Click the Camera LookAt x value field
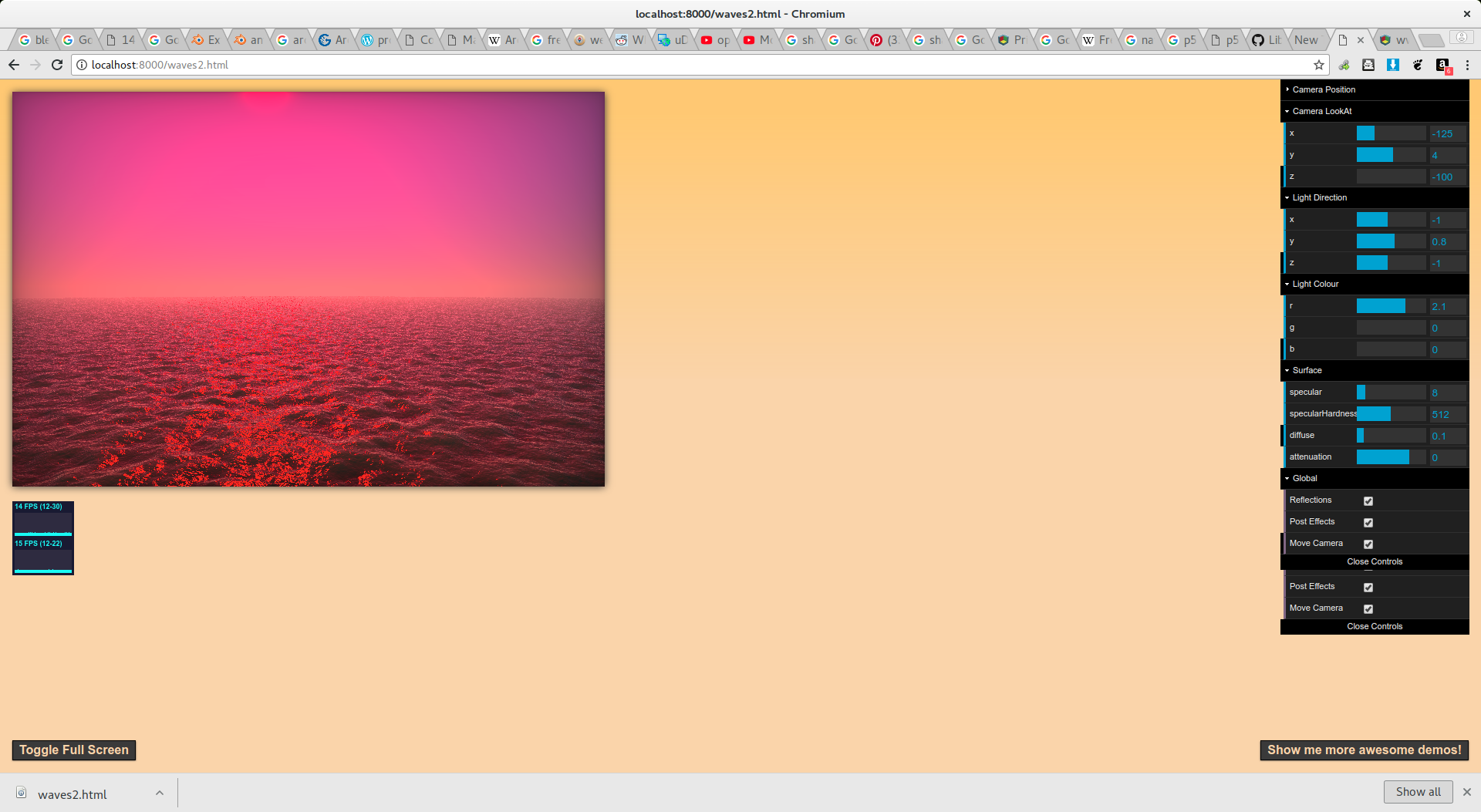 coord(1447,133)
